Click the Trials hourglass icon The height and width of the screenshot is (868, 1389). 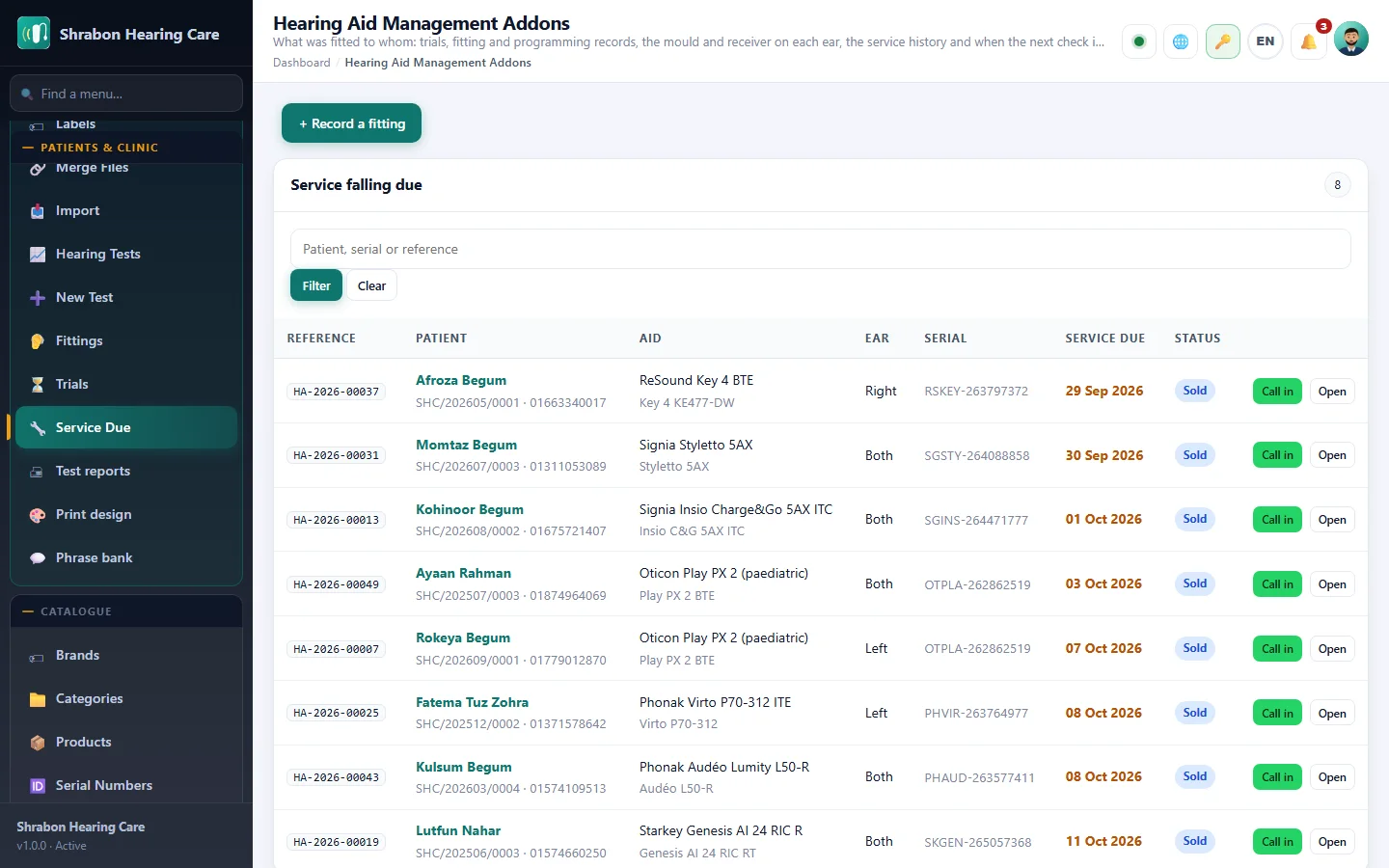pos(38,384)
